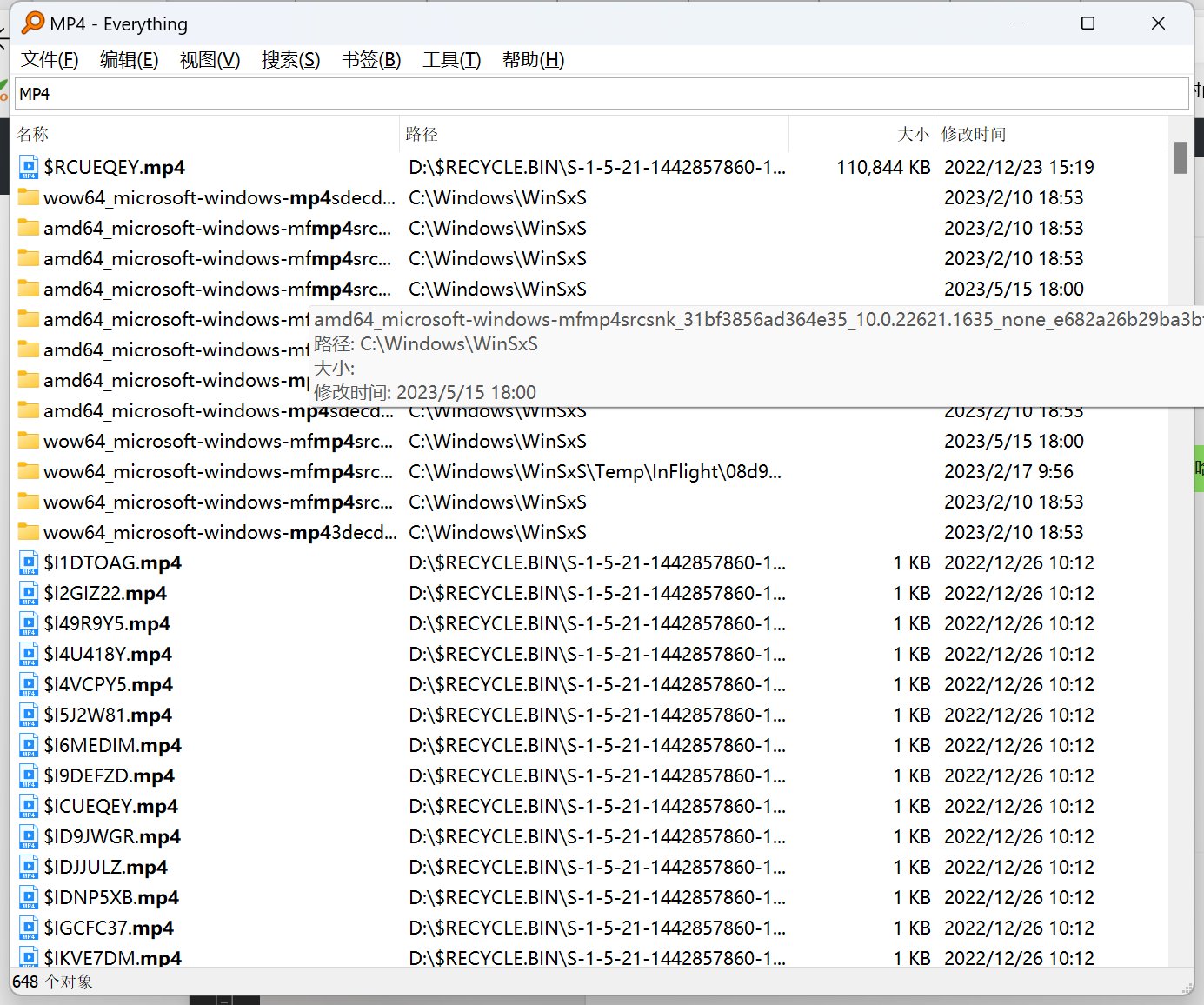Click the folder icon of wow64 row dated 2023/2/17 9:56
The image size is (1204, 1005).
click(29, 471)
